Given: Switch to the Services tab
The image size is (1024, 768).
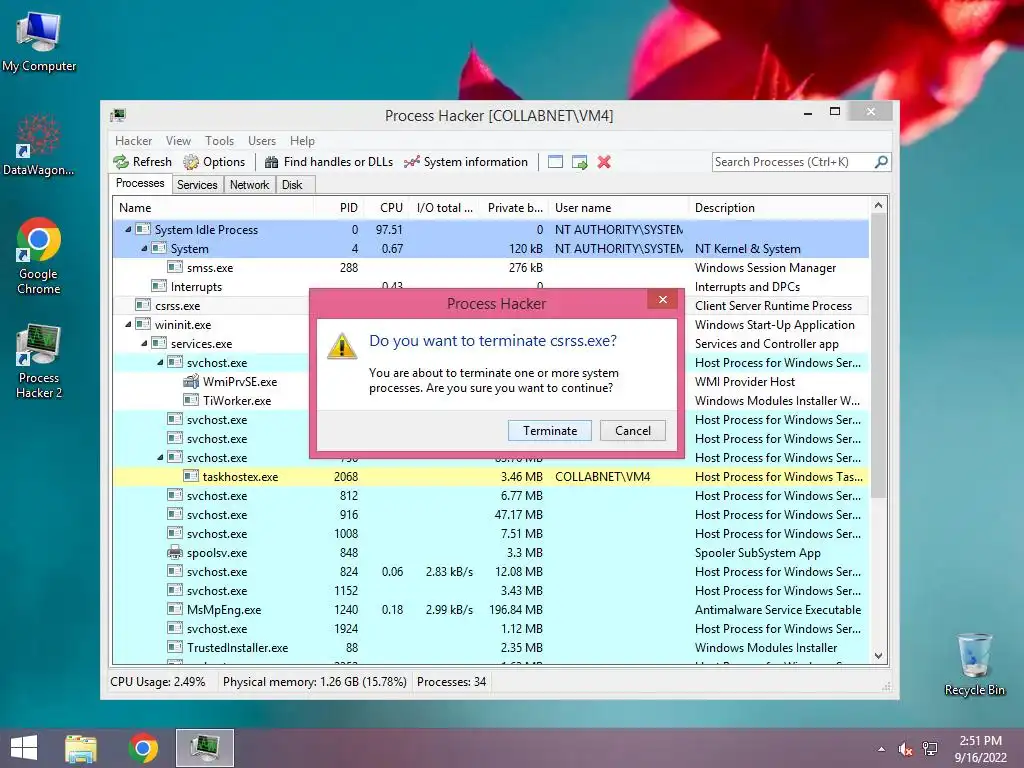Looking at the screenshot, I should (197, 185).
